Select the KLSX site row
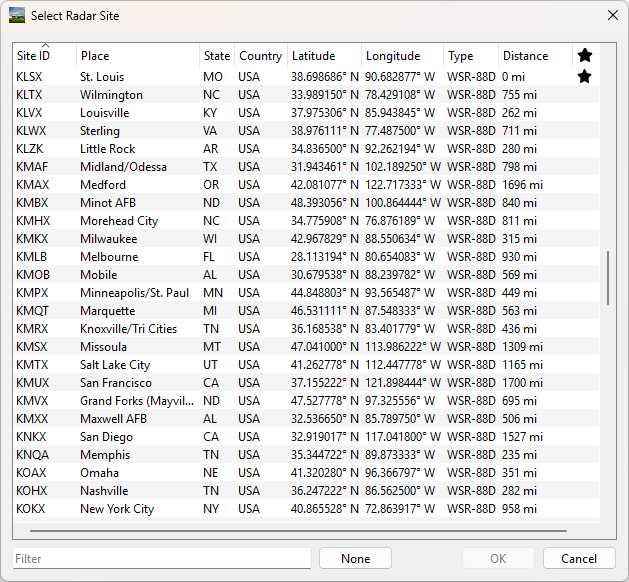 coord(306,77)
